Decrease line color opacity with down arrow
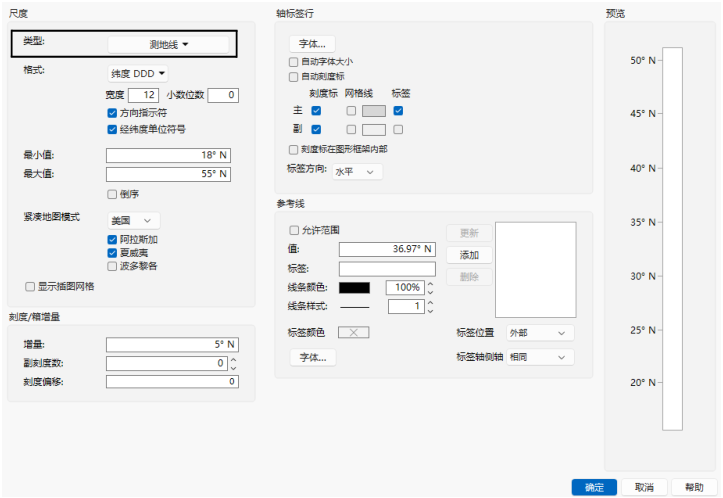The height and width of the screenshot is (498, 723). (430, 292)
